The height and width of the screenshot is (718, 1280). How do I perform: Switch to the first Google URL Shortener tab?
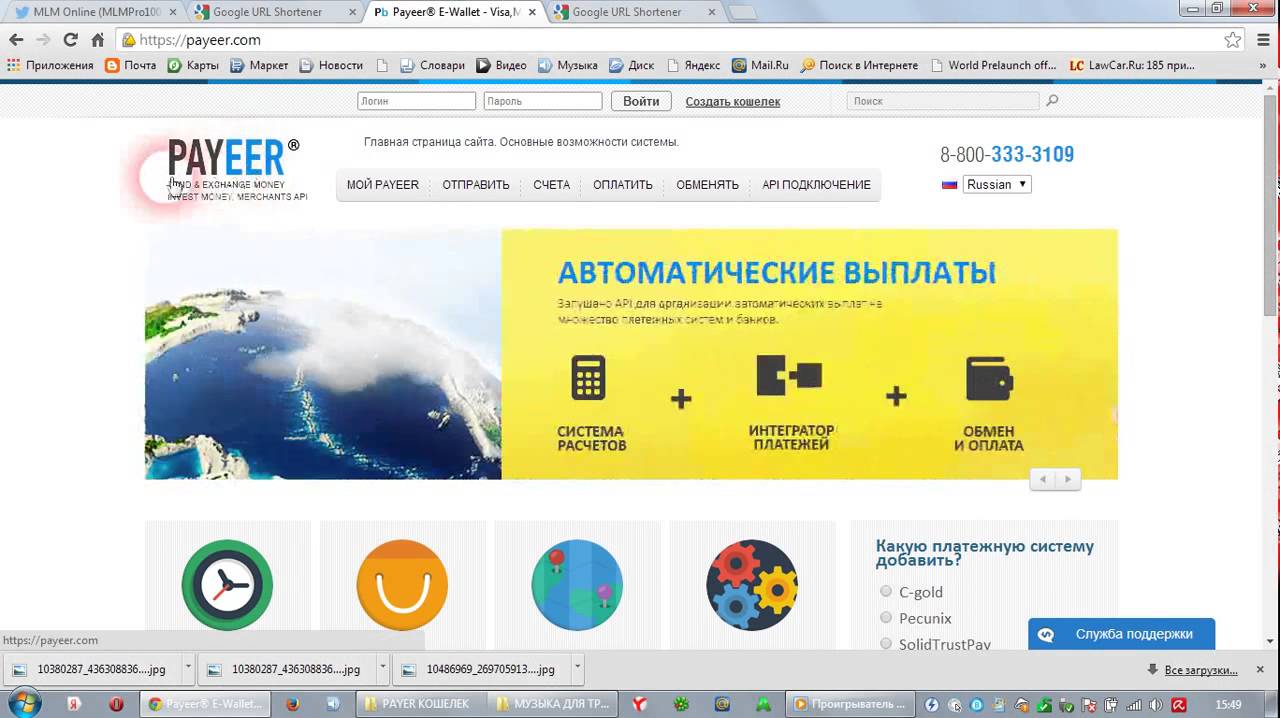[272, 12]
